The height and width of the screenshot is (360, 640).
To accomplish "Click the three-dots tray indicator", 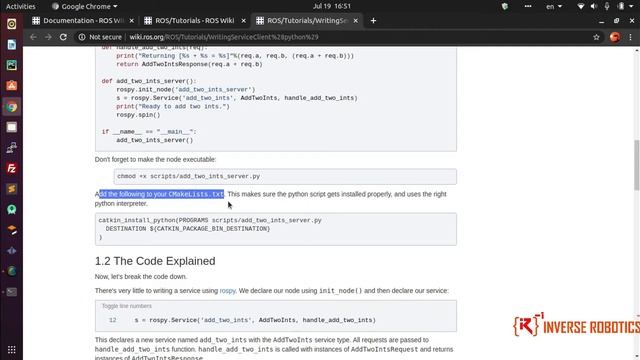I will [x=528, y=6].
